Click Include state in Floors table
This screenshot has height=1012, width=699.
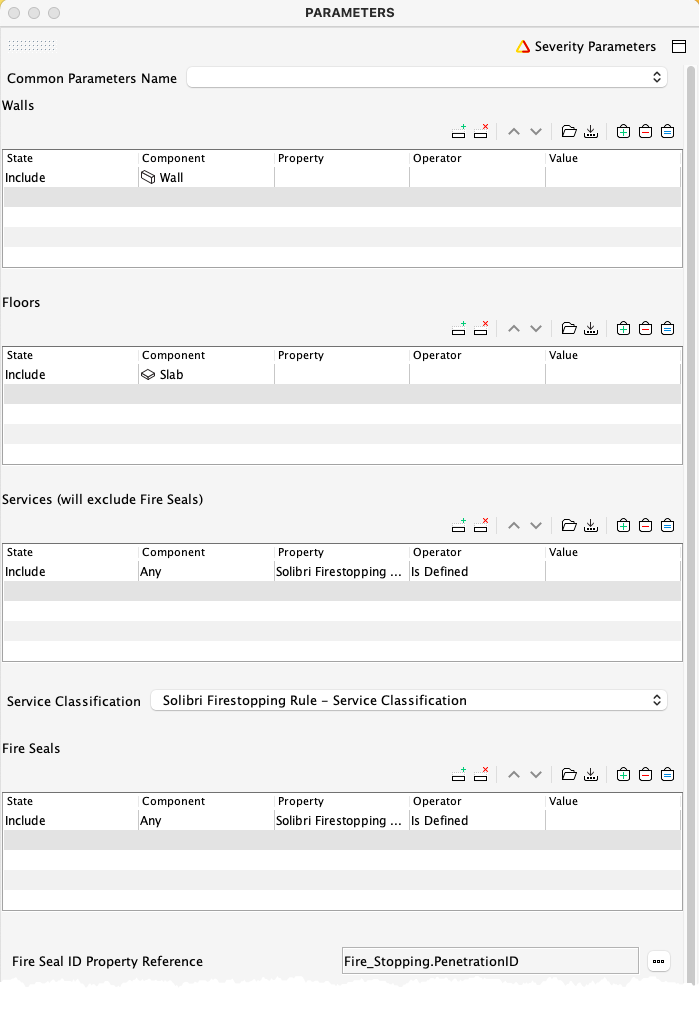click(70, 374)
